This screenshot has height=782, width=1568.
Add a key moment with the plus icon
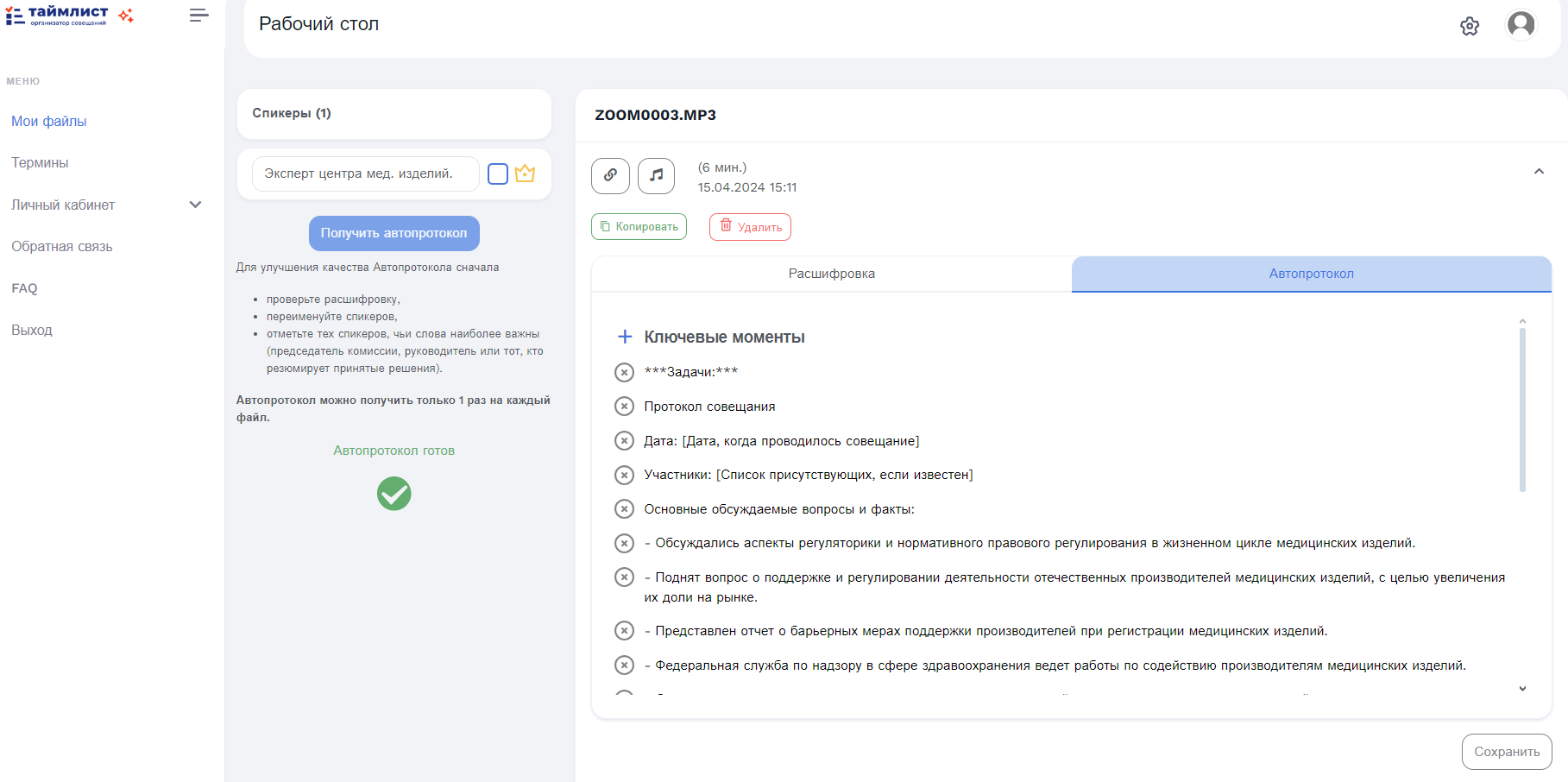click(x=625, y=337)
